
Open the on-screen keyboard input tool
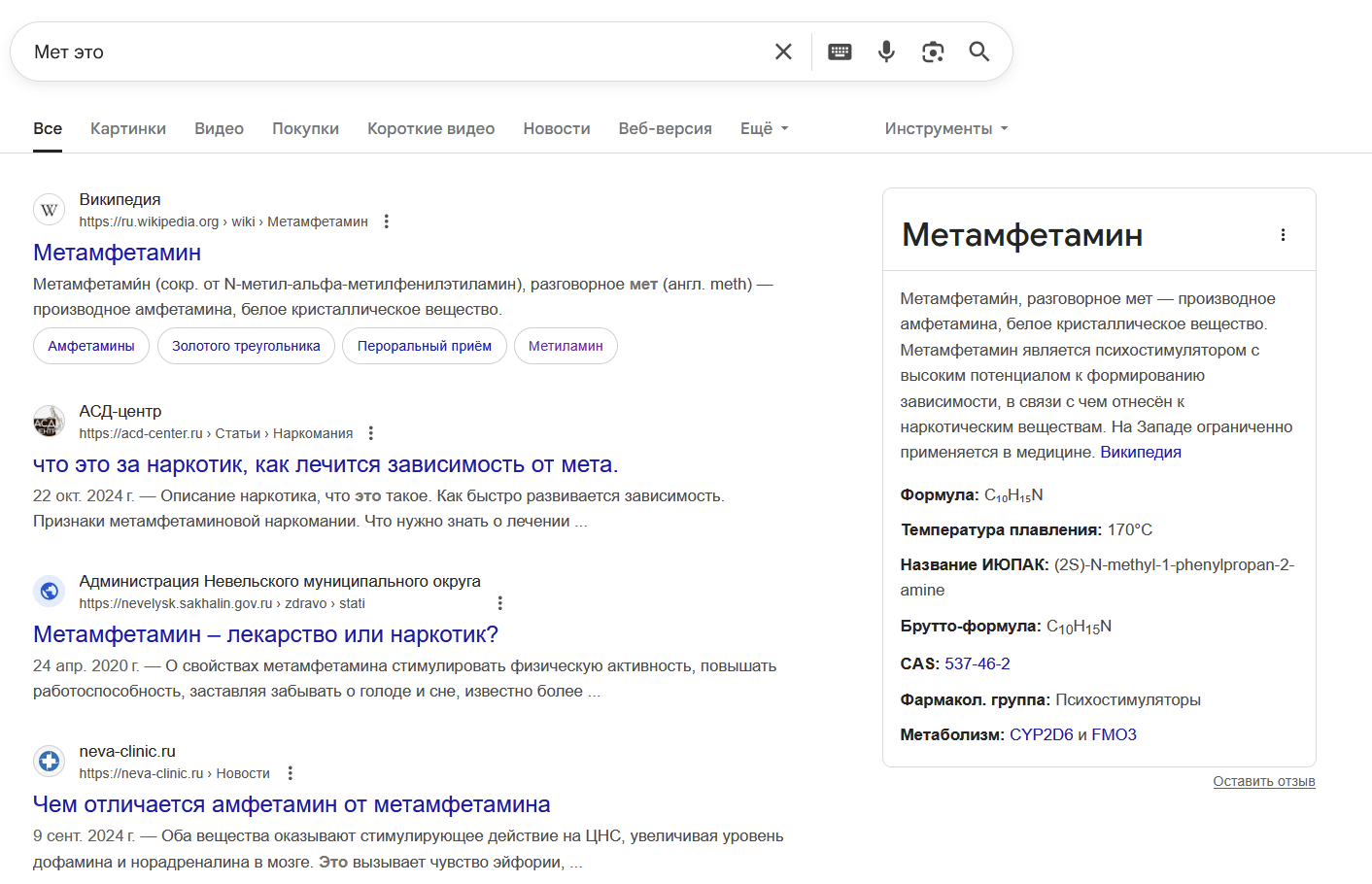coord(840,51)
